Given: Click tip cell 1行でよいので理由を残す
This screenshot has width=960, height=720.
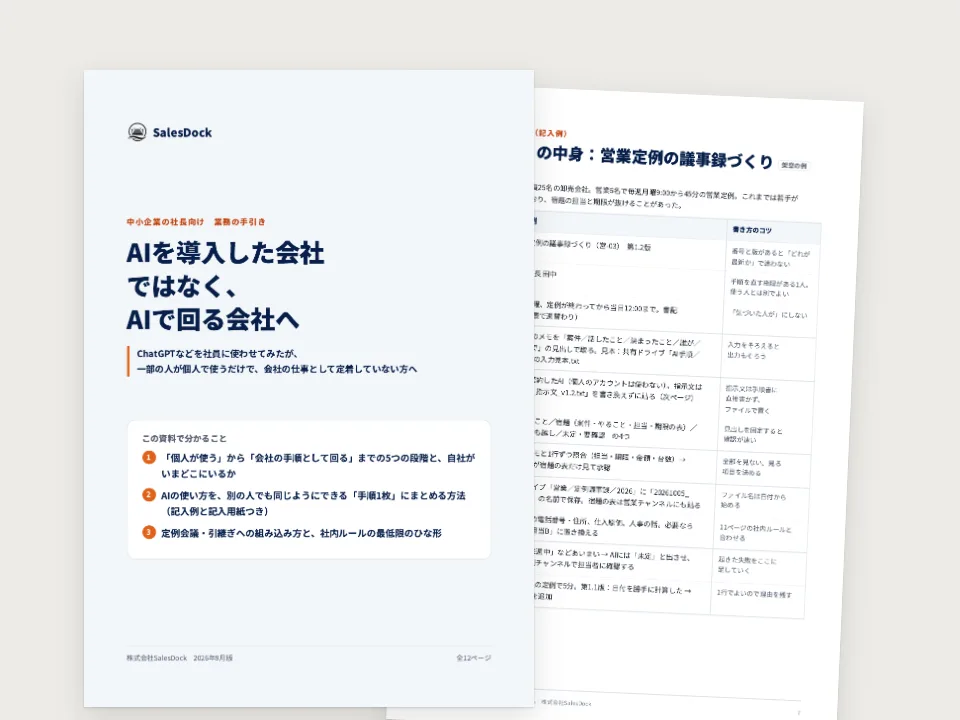Looking at the screenshot, I should [x=754, y=593].
